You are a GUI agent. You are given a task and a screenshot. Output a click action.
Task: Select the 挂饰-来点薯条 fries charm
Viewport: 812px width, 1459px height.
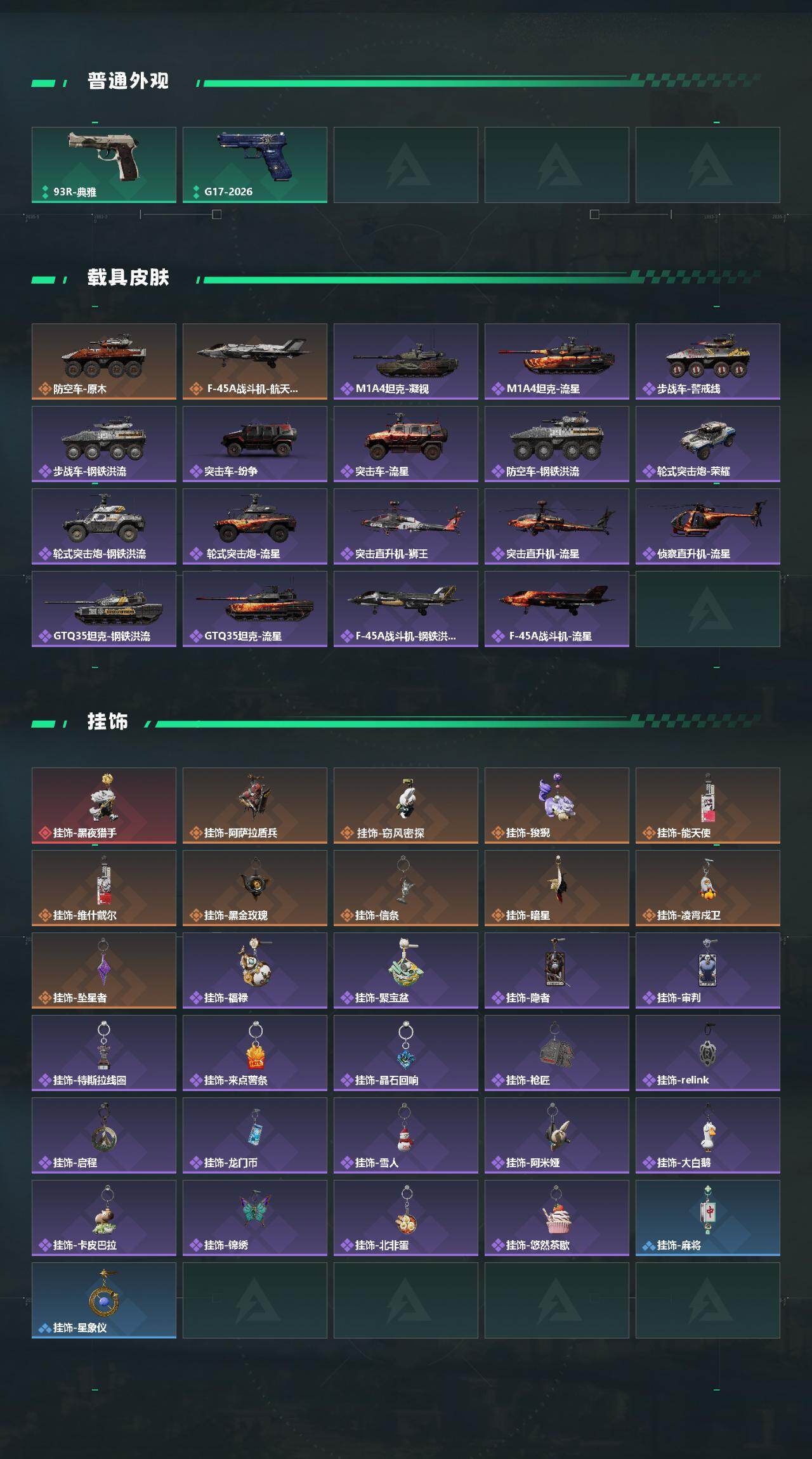coord(255,1053)
